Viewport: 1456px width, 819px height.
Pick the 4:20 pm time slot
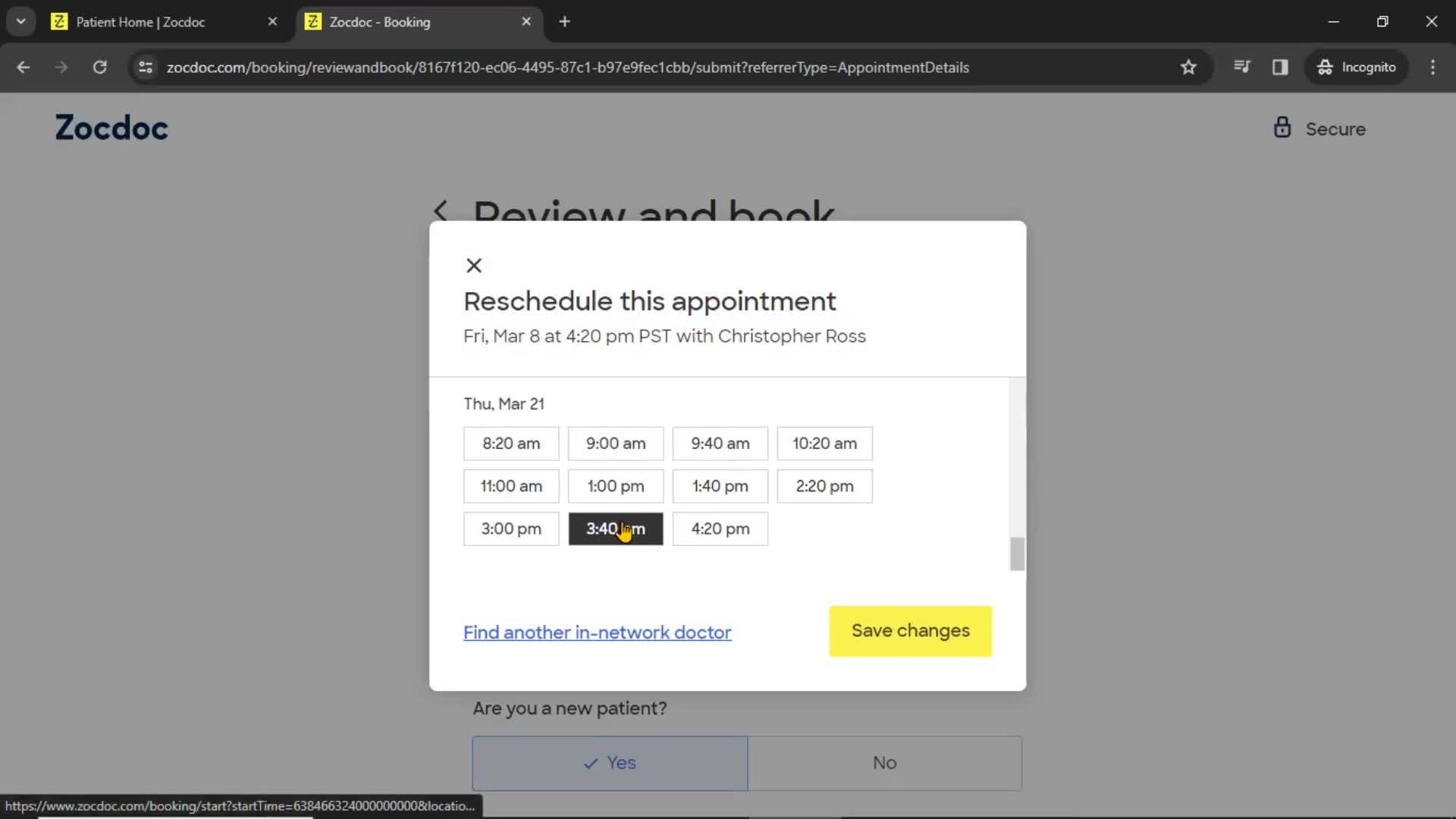[x=720, y=529]
